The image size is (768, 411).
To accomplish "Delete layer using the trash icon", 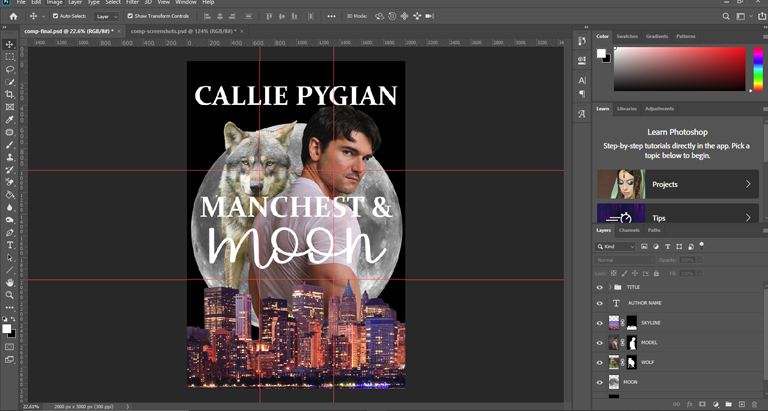I will pos(754,404).
